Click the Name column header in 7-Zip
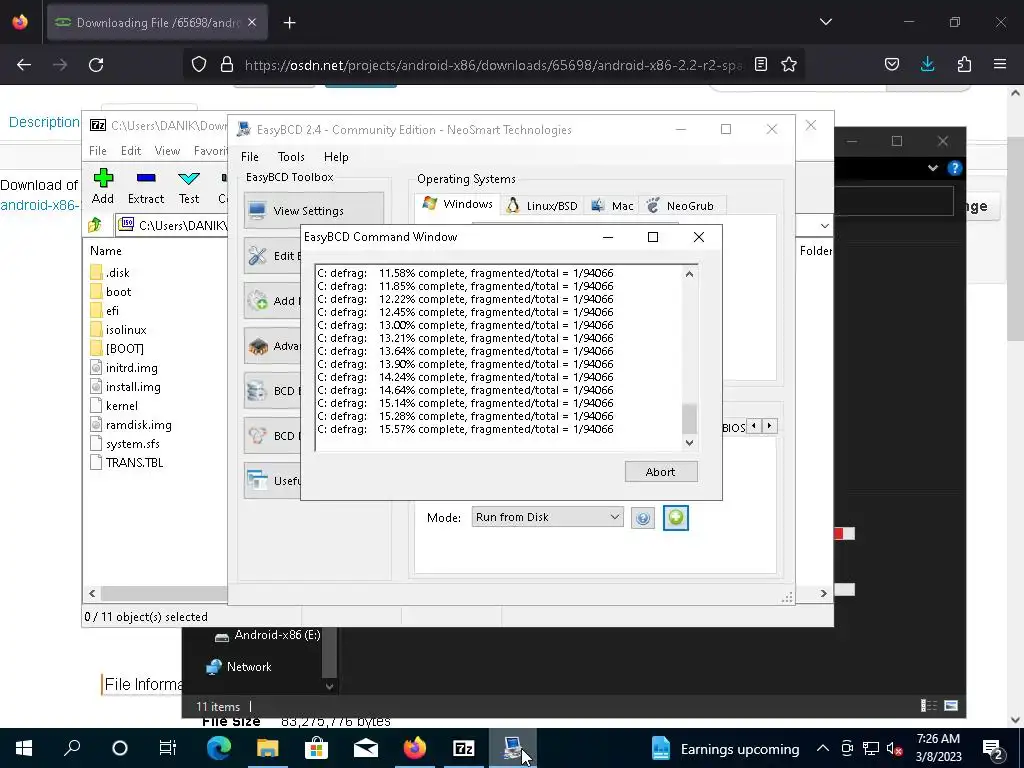1024x768 pixels. [106, 251]
